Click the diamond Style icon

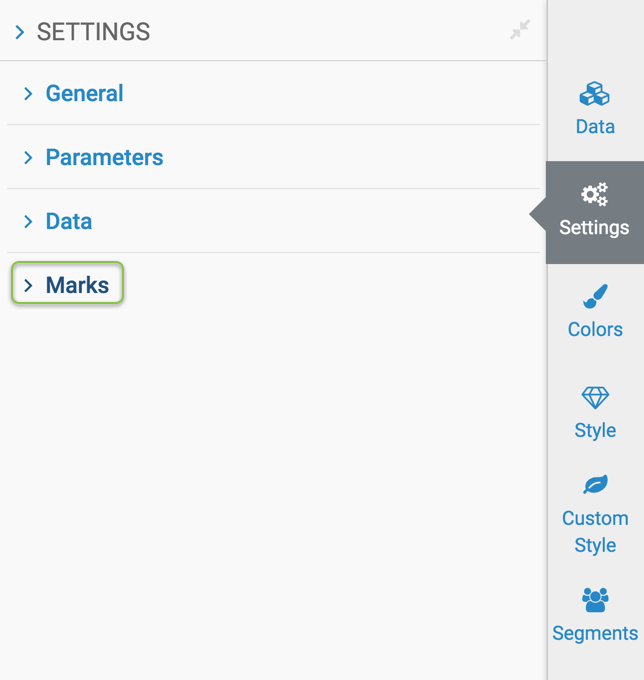(x=595, y=398)
